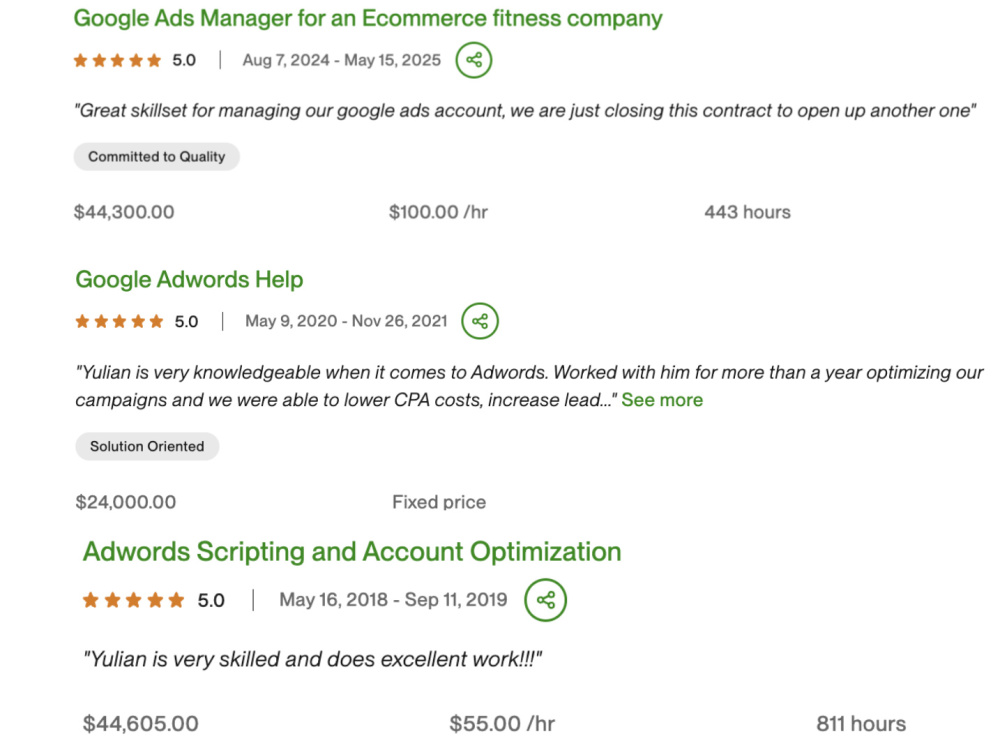Share the Google Adwords Help review
The width and height of the screenshot is (1000, 750).
click(480, 321)
